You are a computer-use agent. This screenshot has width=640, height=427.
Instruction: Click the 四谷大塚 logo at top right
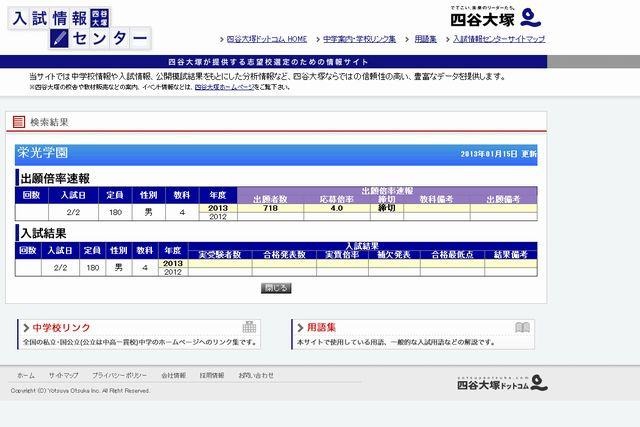click(x=496, y=17)
